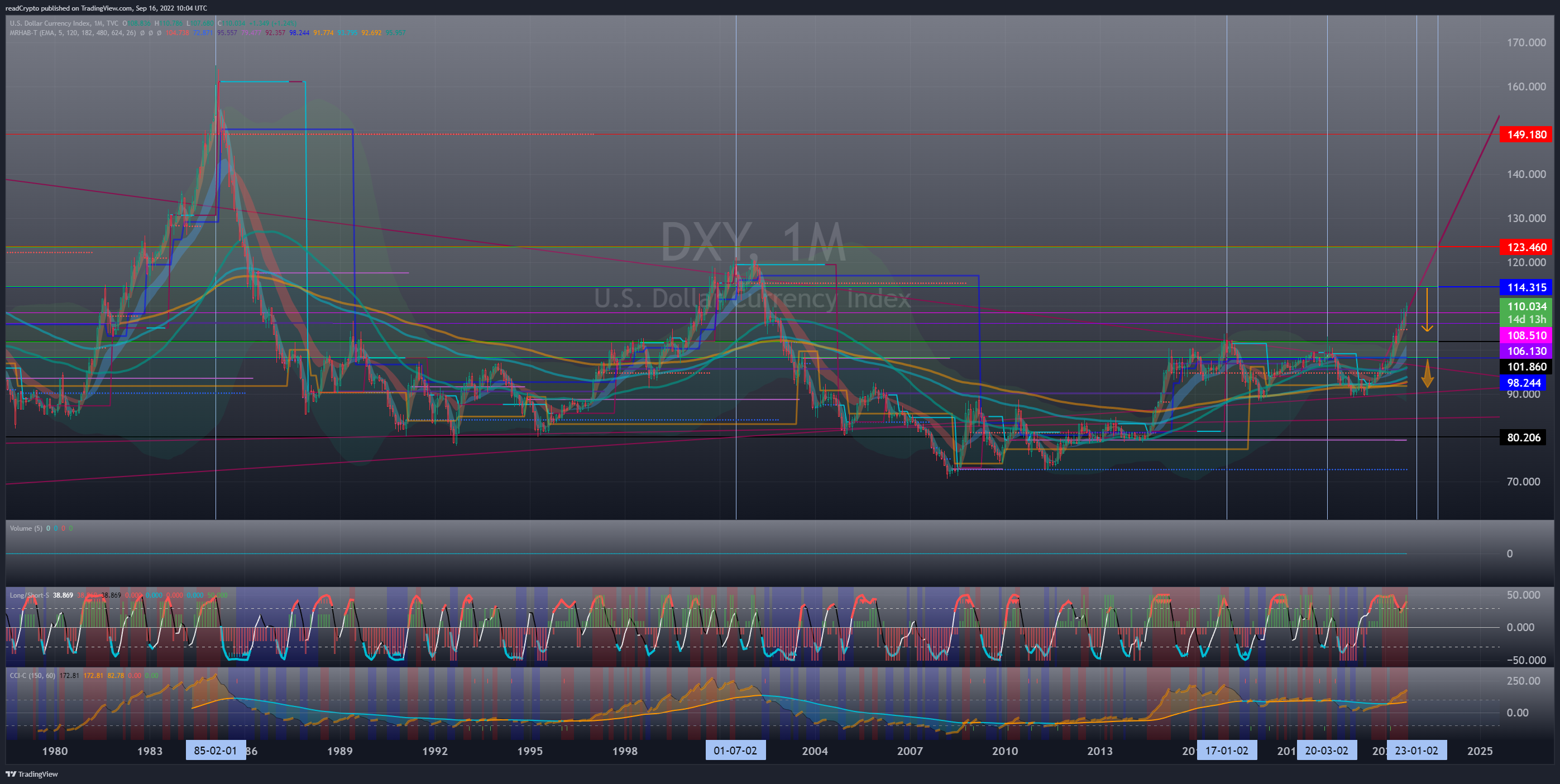Select the thick orange down arrow drawing
The image size is (1560, 784).
(1427, 373)
